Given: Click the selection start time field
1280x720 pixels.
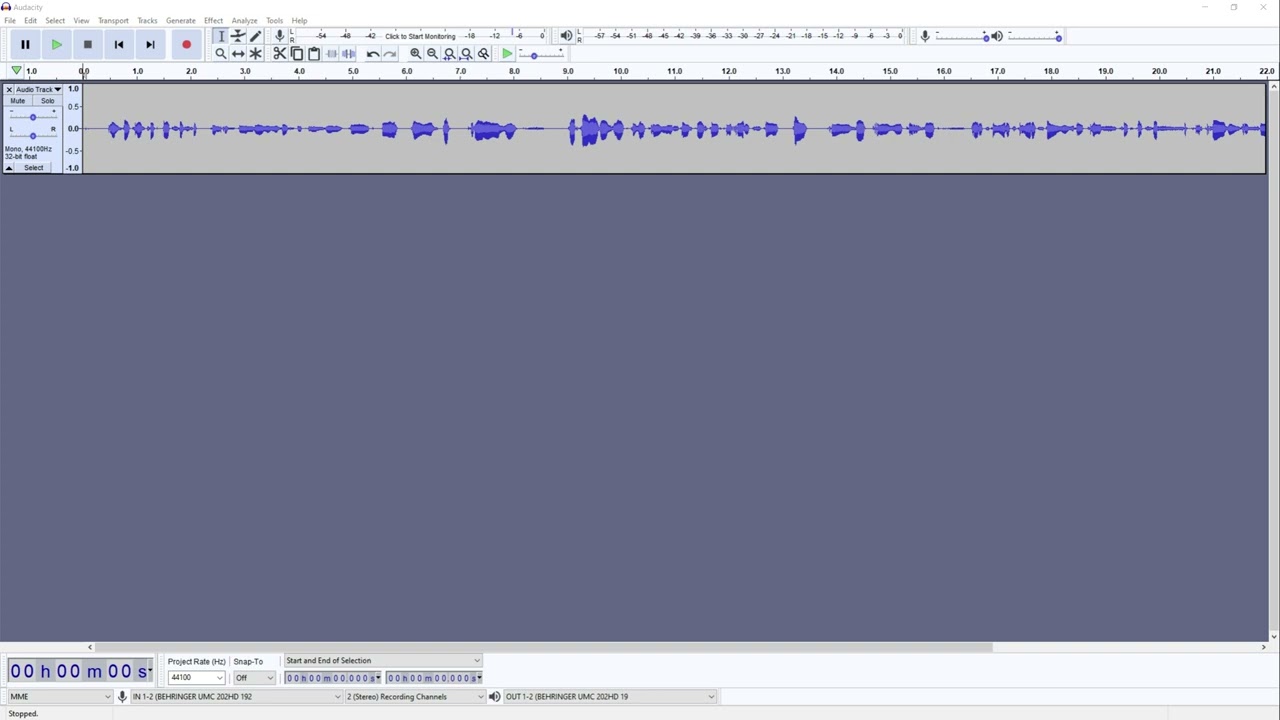Looking at the screenshot, I should (x=333, y=678).
